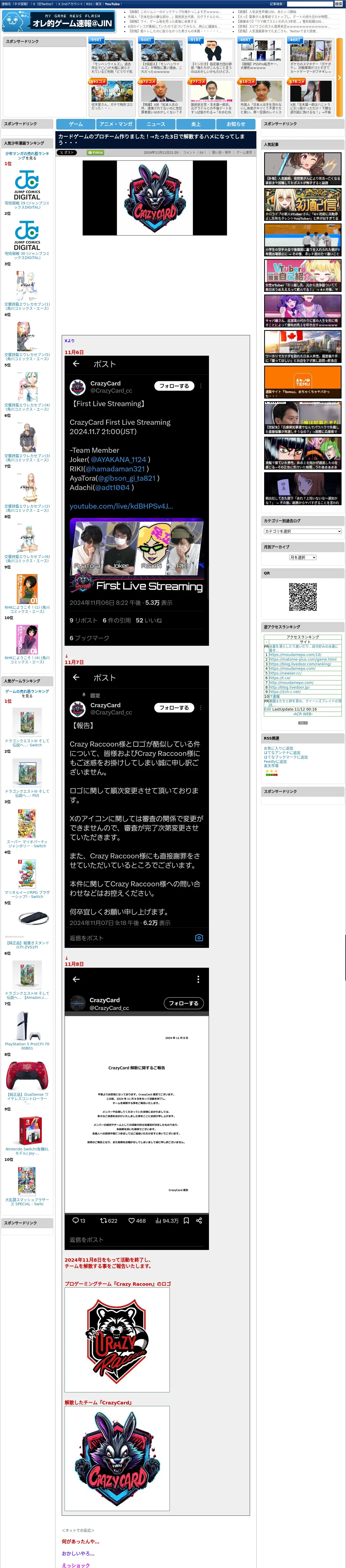Click はてなアンテナに追加 link
Screen dimensions: 346x1568
(282, 752)
